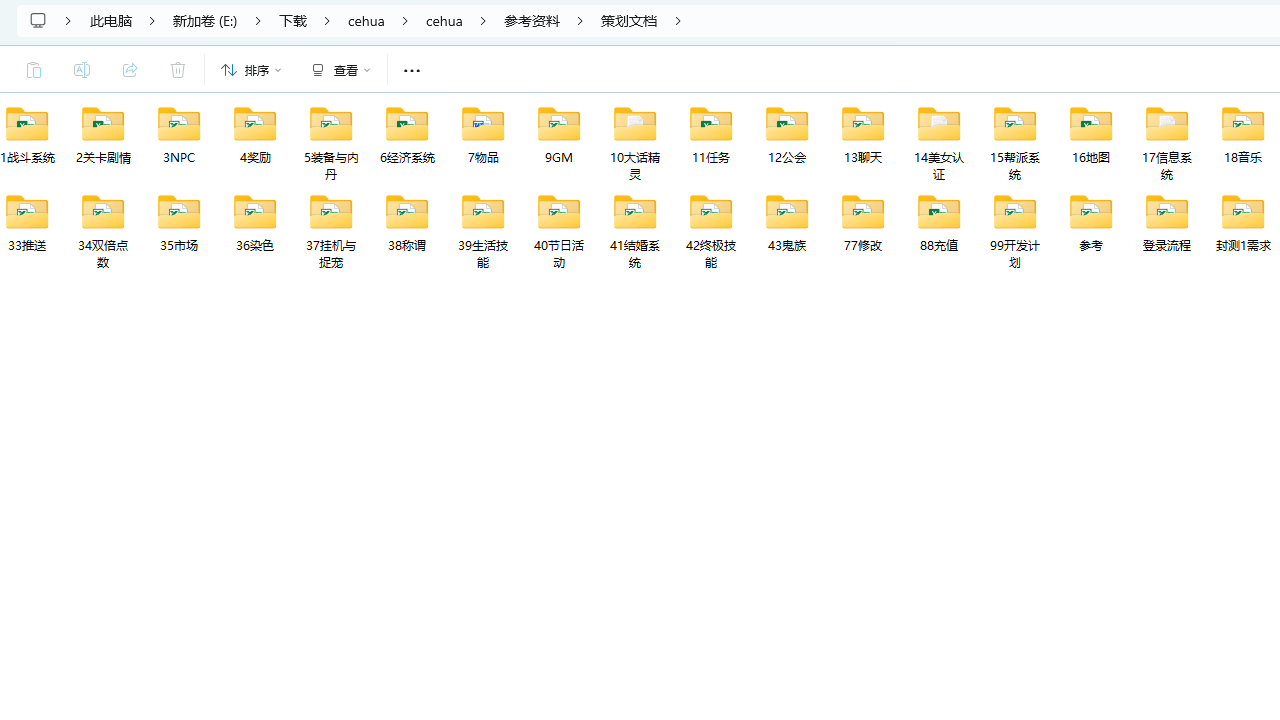Select the 3NPC folder

coord(178,130)
